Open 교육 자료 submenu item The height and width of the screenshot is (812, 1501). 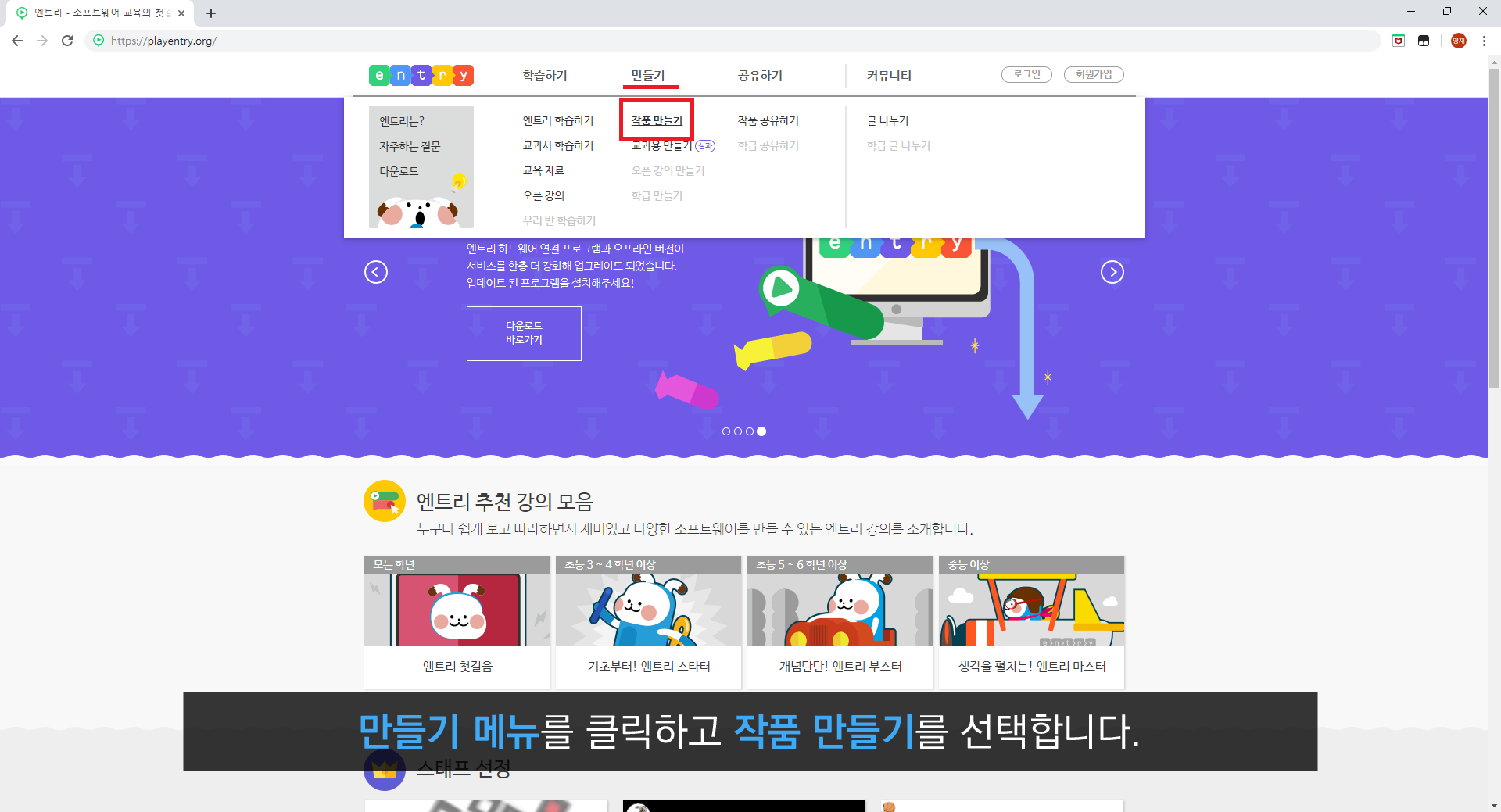coord(543,170)
